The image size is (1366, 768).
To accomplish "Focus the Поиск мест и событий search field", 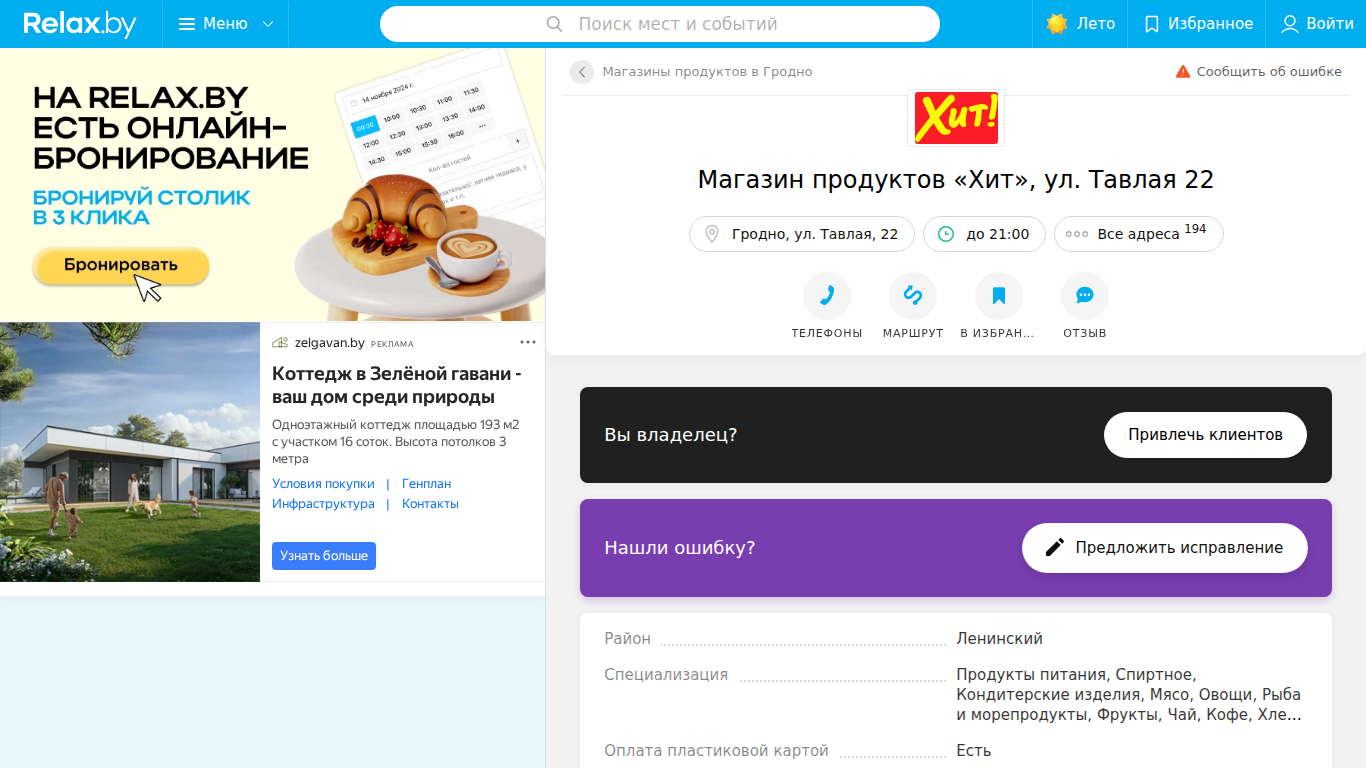I will click(x=660, y=24).
